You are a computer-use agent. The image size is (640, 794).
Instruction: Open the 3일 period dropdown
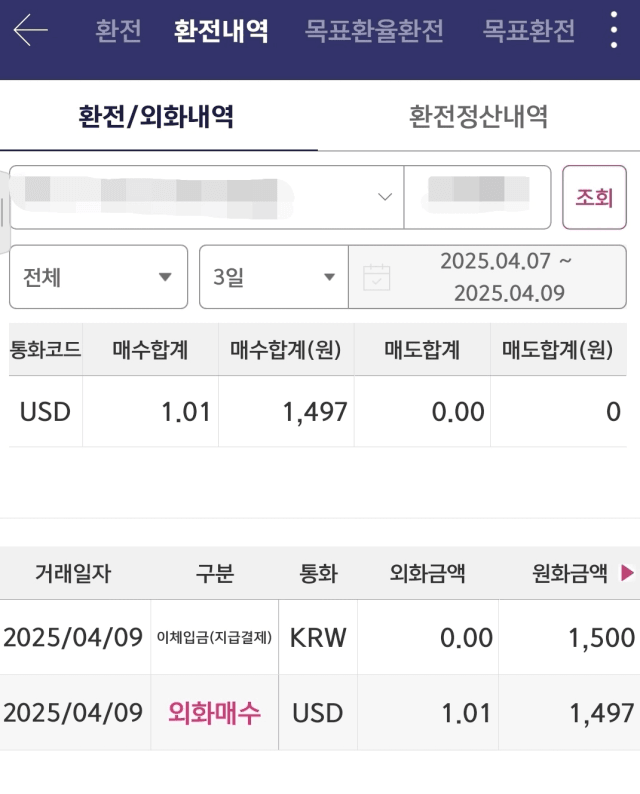pyautogui.click(x=274, y=277)
